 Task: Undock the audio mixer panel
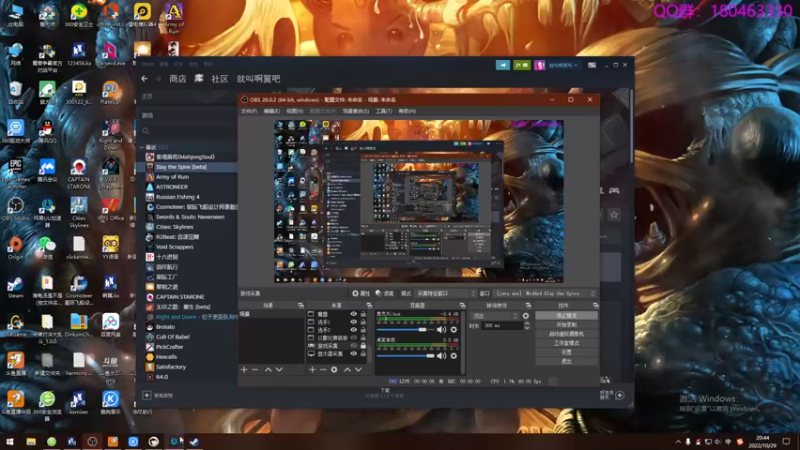(x=462, y=305)
